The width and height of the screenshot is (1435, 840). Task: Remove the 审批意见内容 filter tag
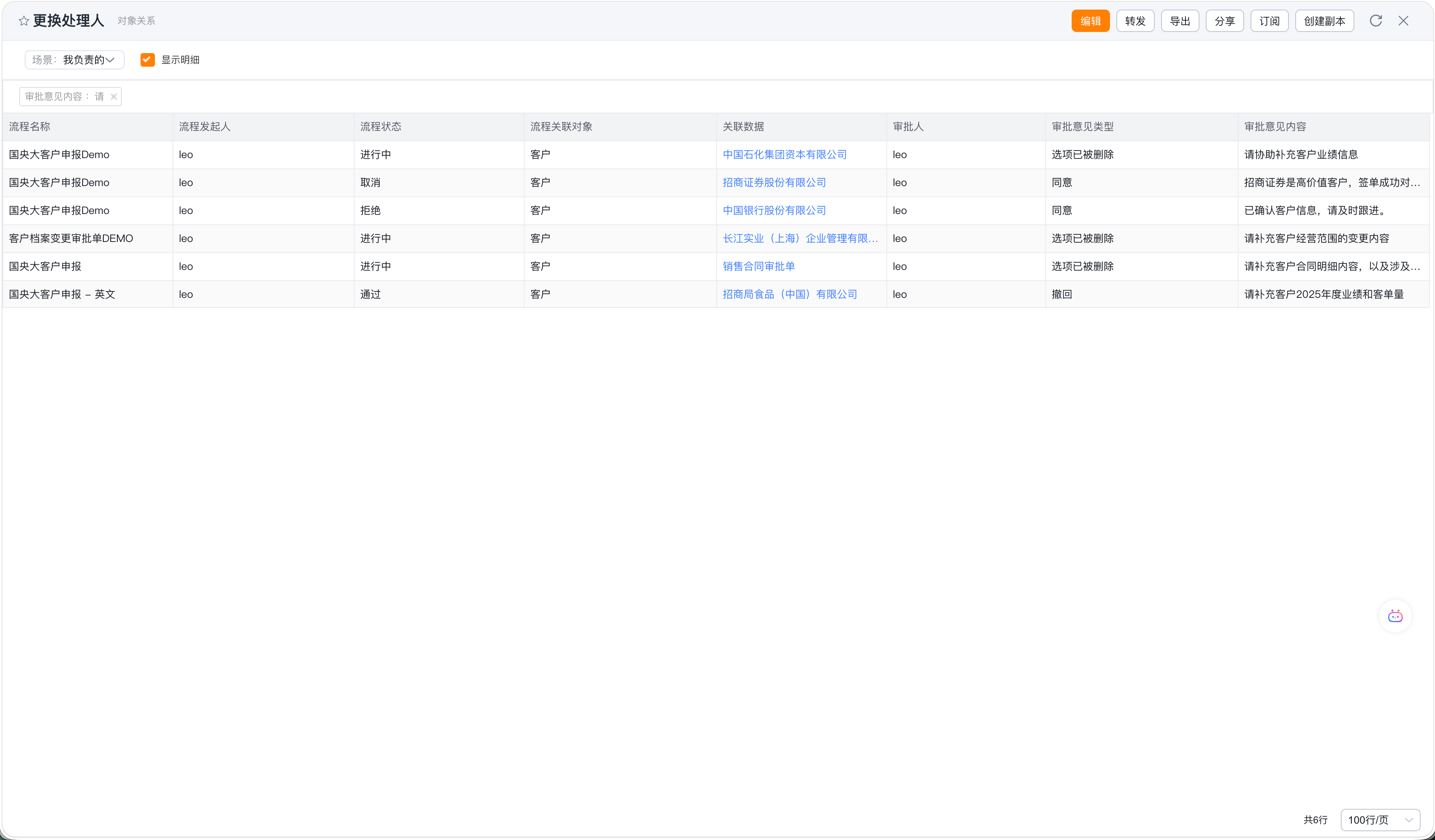(x=114, y=97)
